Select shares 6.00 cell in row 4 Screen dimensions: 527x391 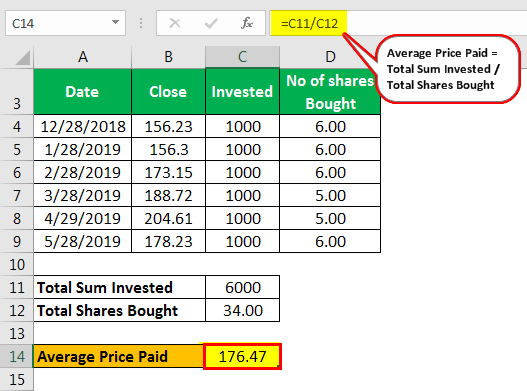click(x=330, y=126)
